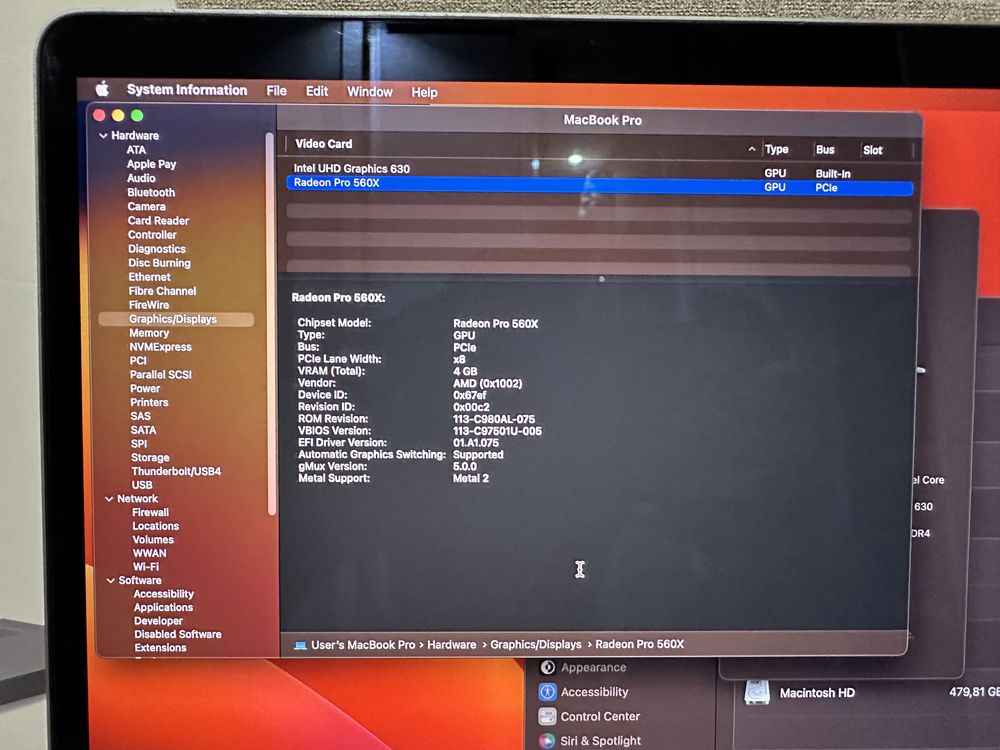Select Disabled Software in sidebar
Image resolution: width=1000 pixels, height=750 pixels.
click(x=178, y=635)
